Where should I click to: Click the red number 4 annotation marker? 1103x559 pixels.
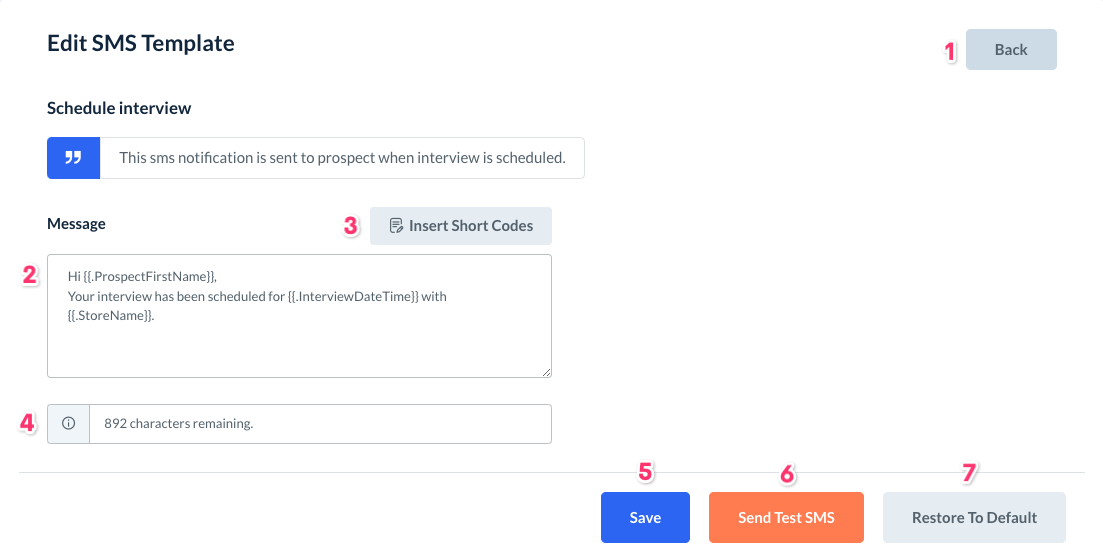[28, 423]
